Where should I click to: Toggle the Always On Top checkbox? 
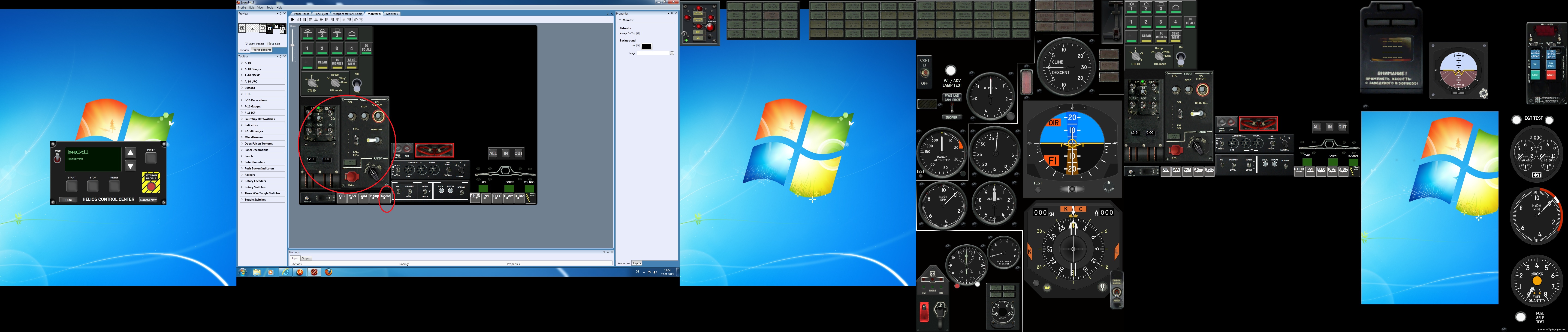(638, 33)
